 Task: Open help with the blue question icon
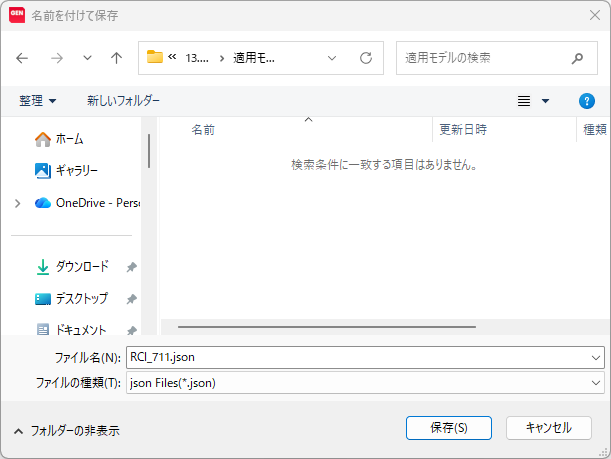coord(586,101)
